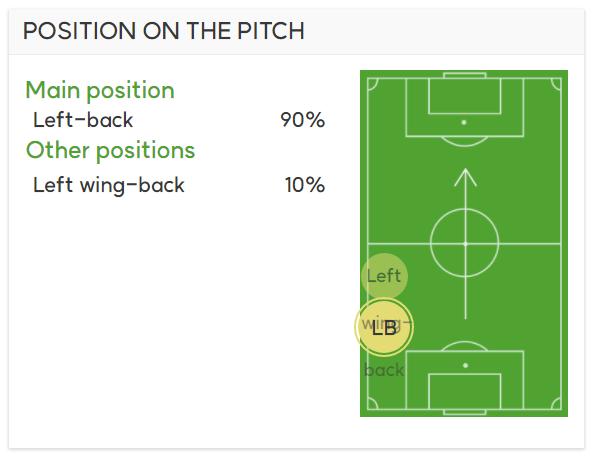Click the top-left corner arc of pitch

[373, 84]
